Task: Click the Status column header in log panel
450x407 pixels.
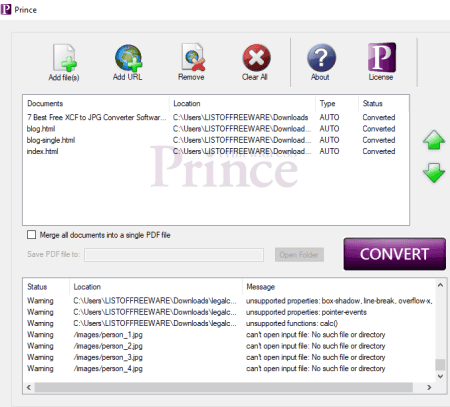Action: point(46,287)
